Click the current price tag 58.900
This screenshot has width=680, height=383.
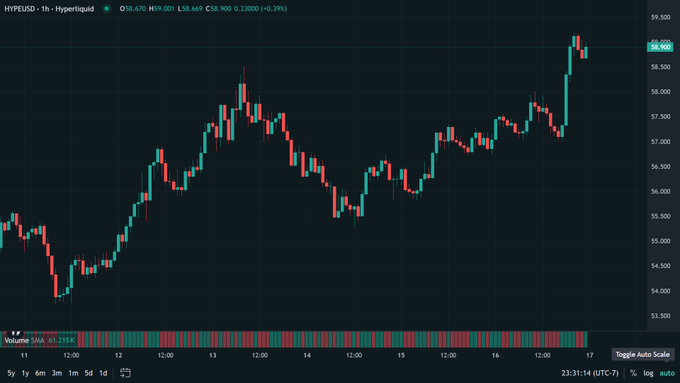coord(660,47)
